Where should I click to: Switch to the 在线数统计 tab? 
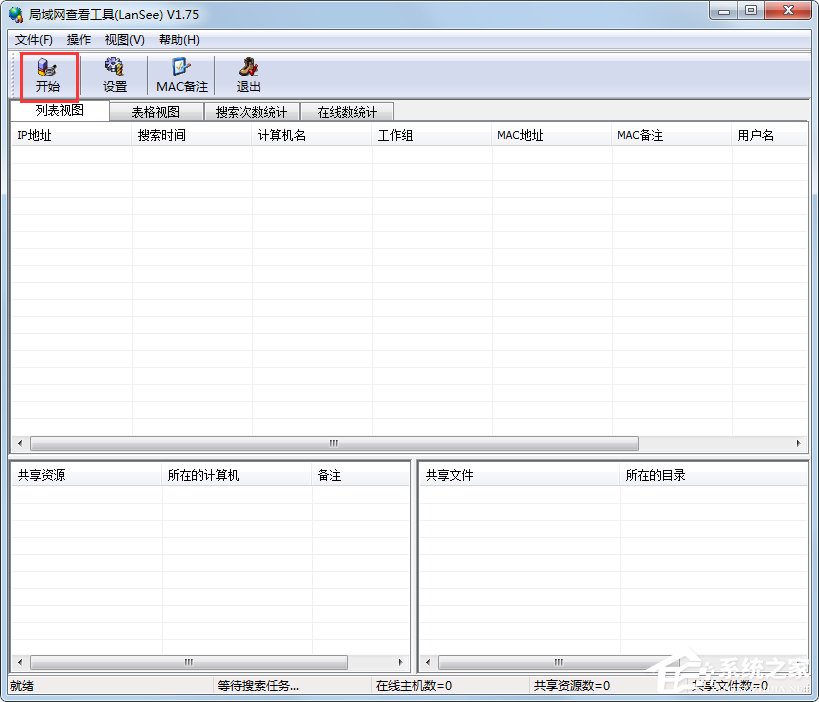click(x=346, y=111)
